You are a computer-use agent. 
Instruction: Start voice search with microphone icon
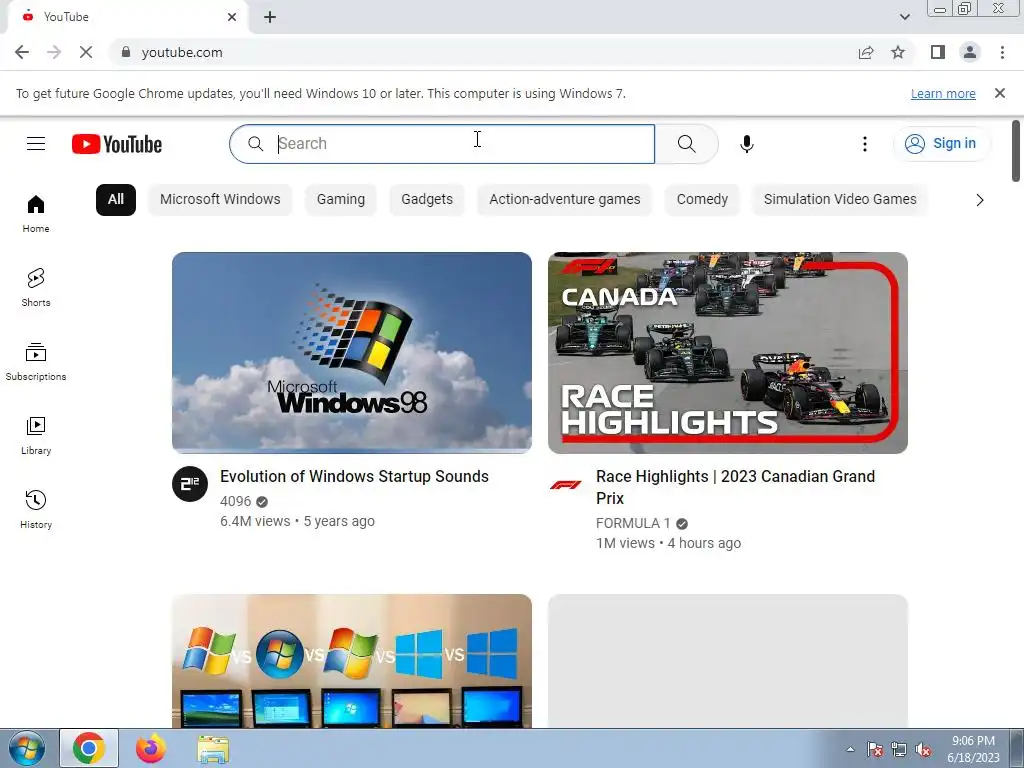[x=747, y=144]
